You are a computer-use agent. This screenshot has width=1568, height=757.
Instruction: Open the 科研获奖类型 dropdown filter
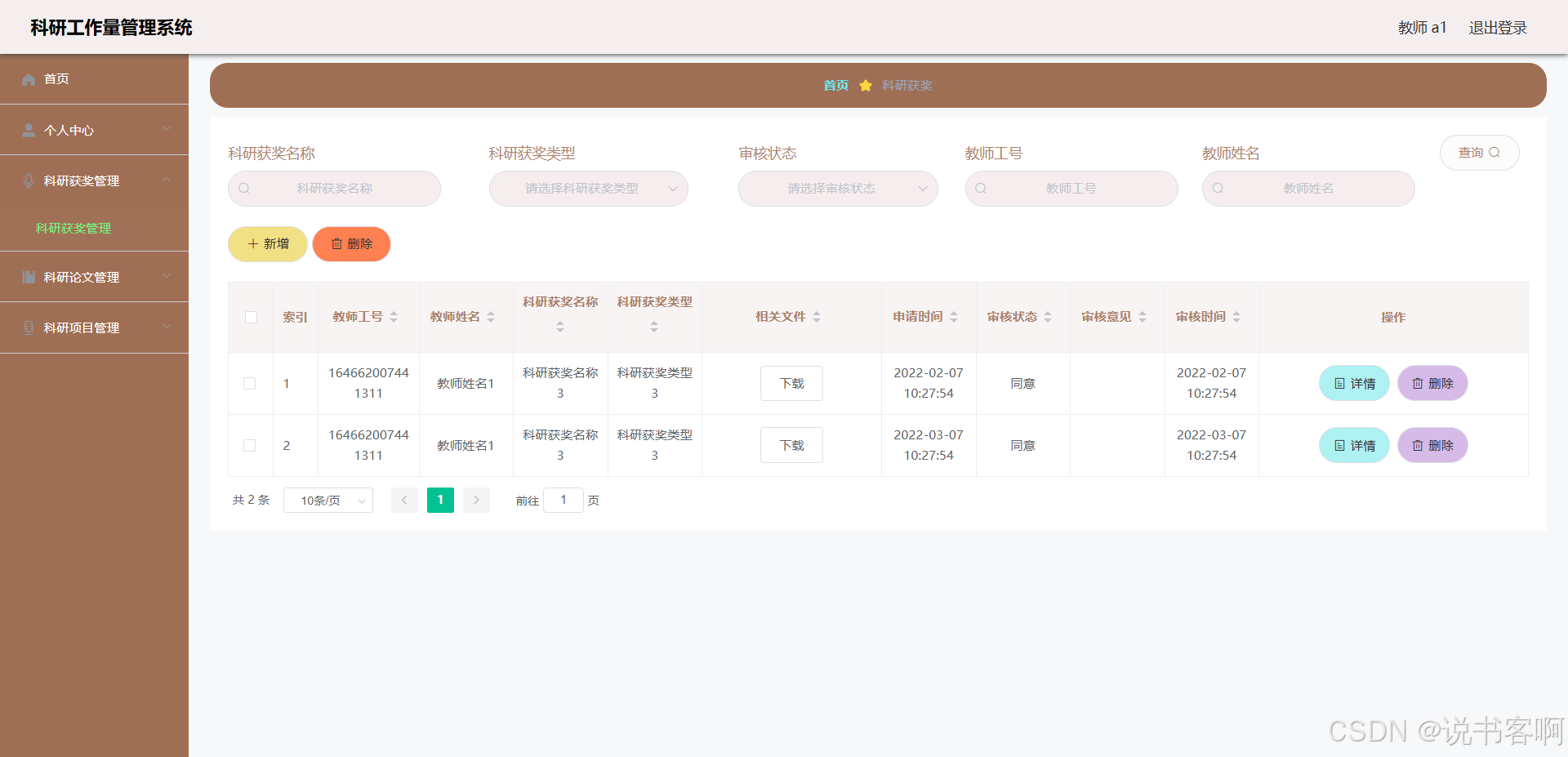(588, 189)
